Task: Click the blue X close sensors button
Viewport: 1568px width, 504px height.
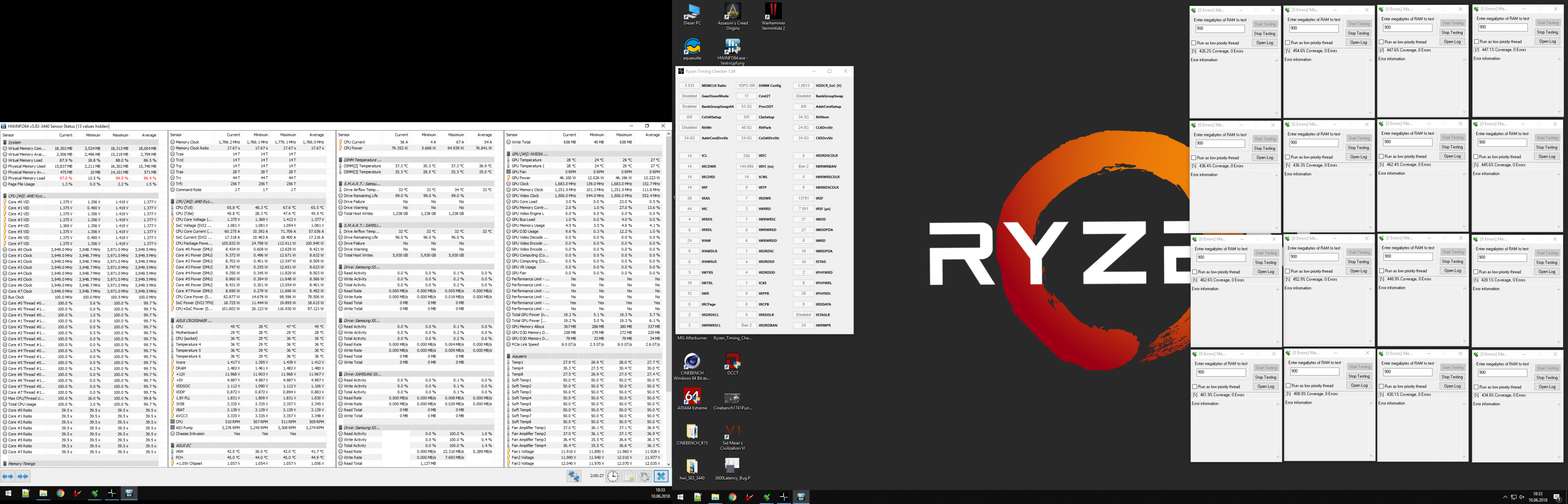Action: click(661, 477)
